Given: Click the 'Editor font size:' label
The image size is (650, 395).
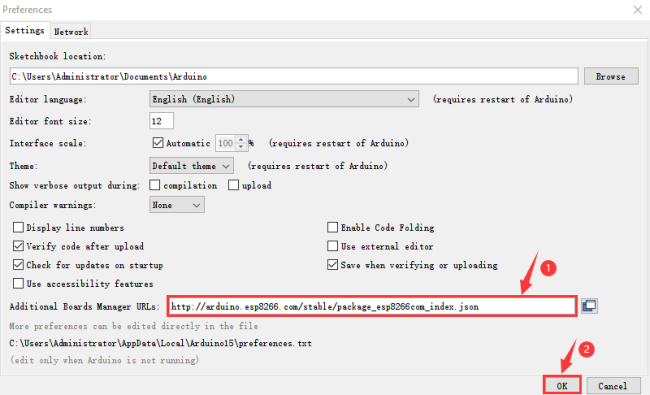Looking at the screenshot, I should [x=50, y=121].
